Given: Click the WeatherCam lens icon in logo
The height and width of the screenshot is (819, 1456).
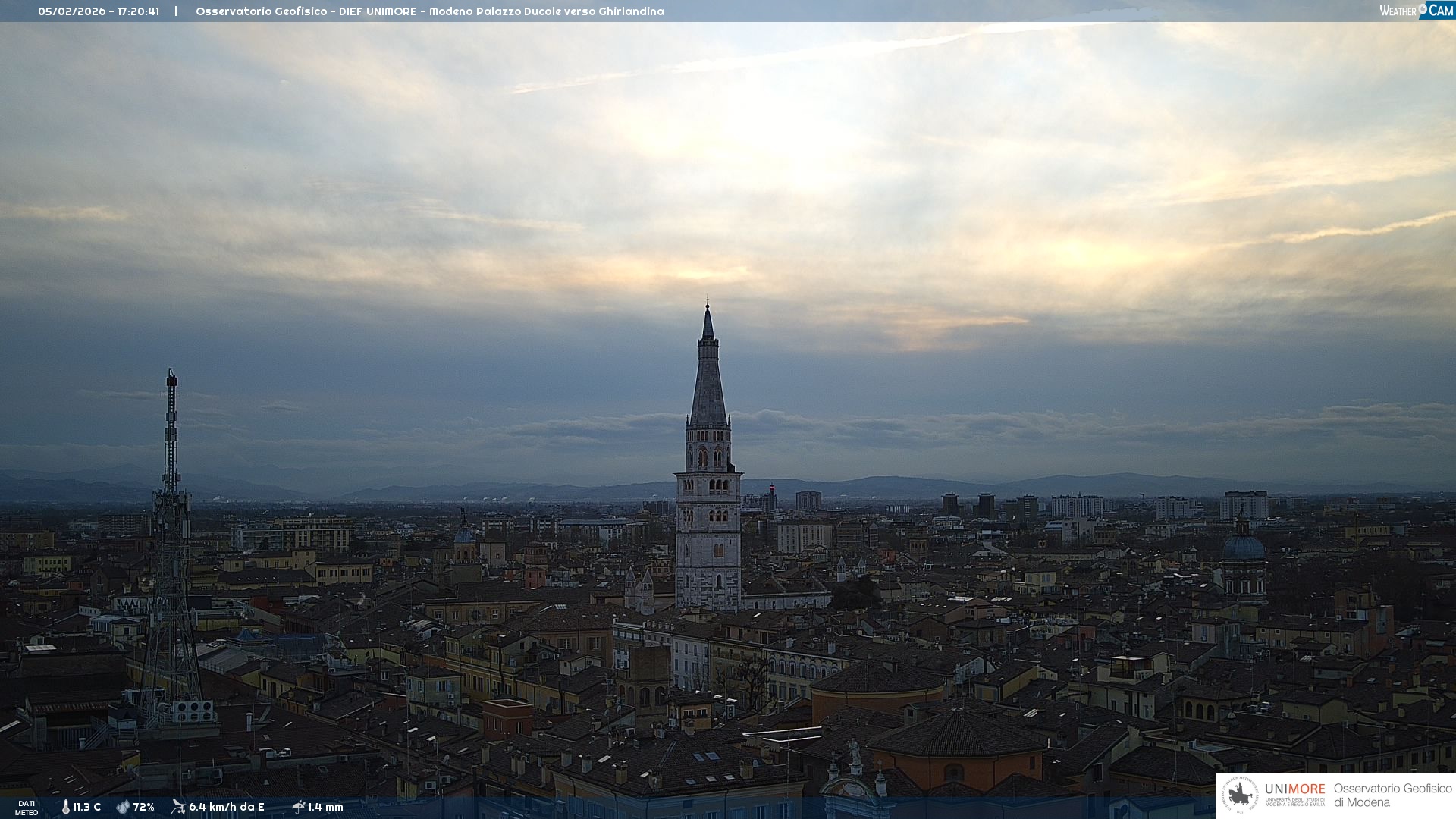Looking at the screenshot, I should (x=1423, y=8).
